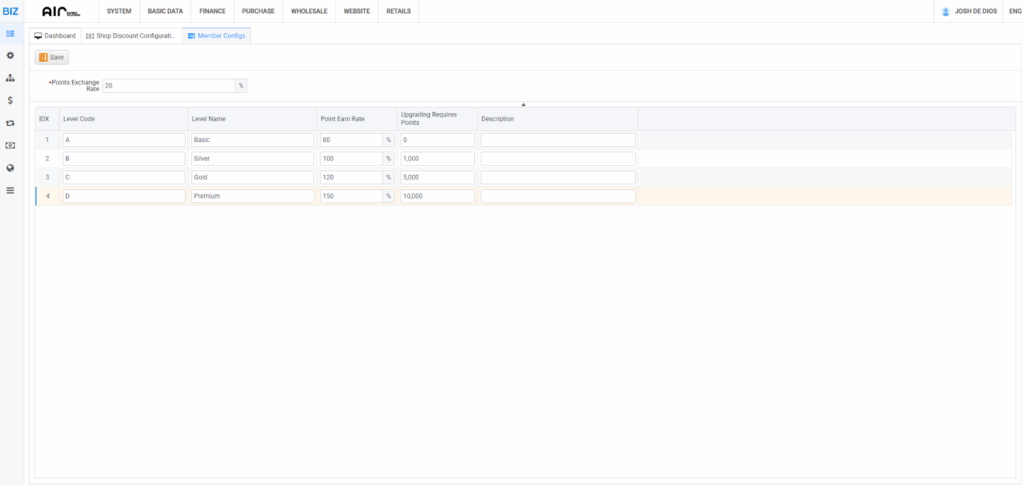Open the organization hierarchy sidebar icon
1024x485 pixels.
coord(10,78)
